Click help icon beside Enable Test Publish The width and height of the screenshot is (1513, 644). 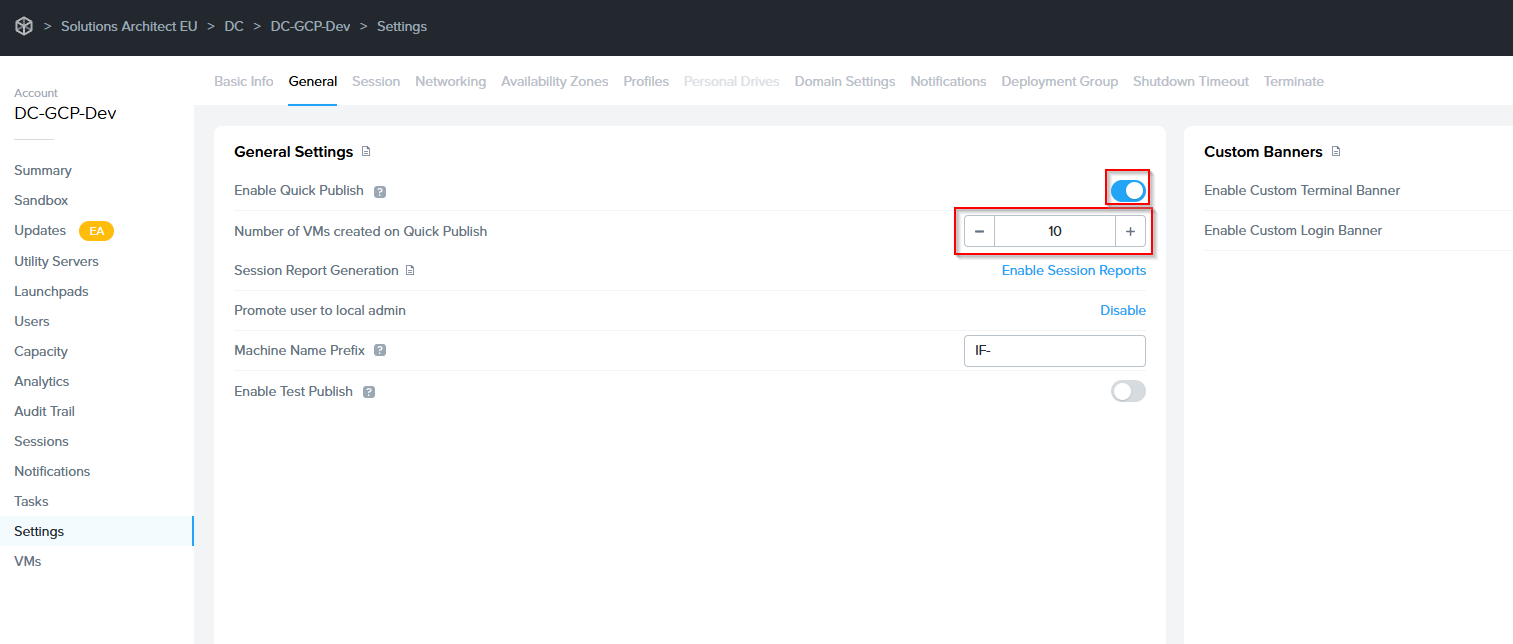(x=369, y=392)
